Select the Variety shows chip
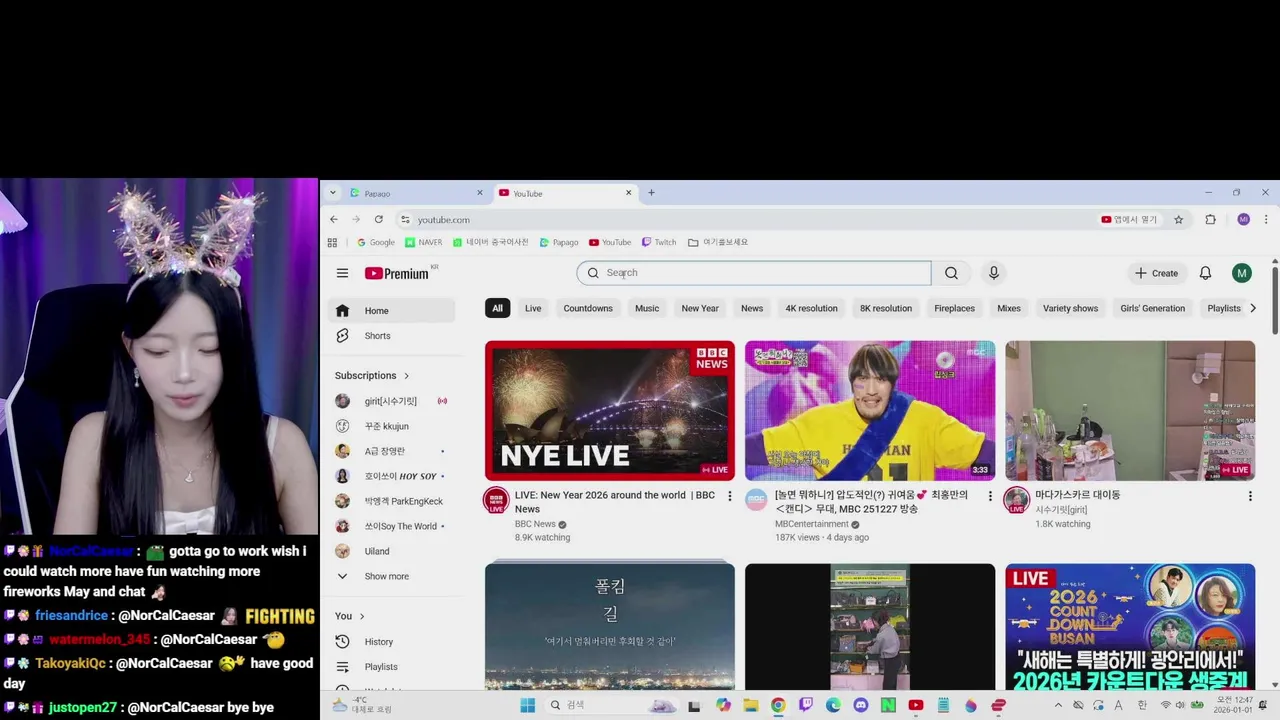The height and width of the screenshot is (720, 1280). pos(1070,308)
